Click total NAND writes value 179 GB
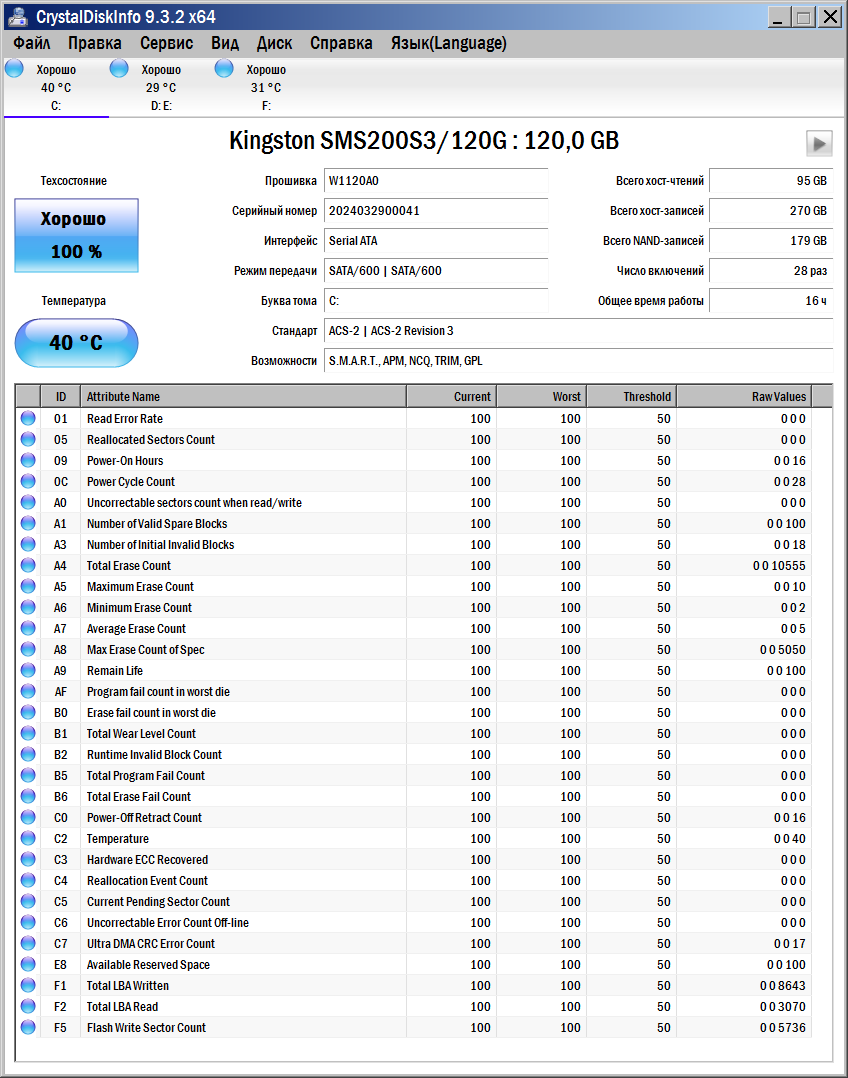 click(x=771, y=241)
